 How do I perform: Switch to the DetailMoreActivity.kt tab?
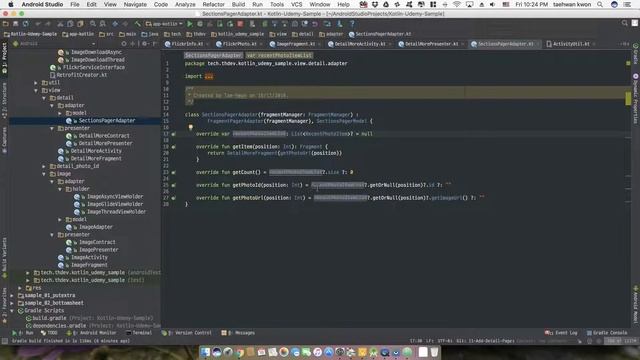click(x=359, y=44)
